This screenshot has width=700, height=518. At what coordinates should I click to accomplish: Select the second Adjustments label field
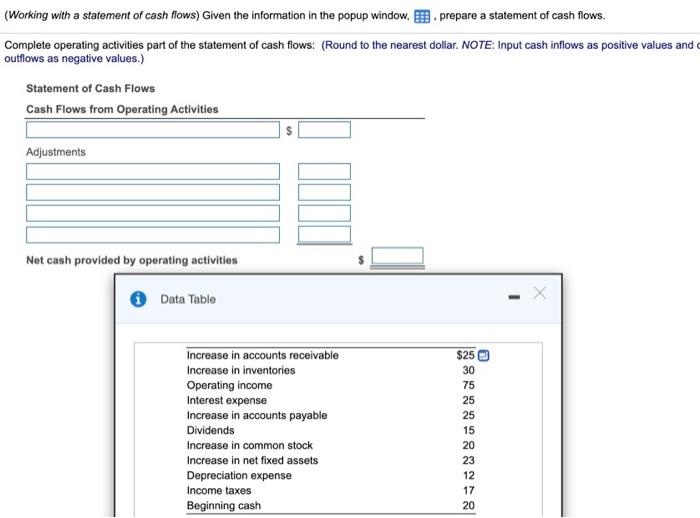(153, 192)
